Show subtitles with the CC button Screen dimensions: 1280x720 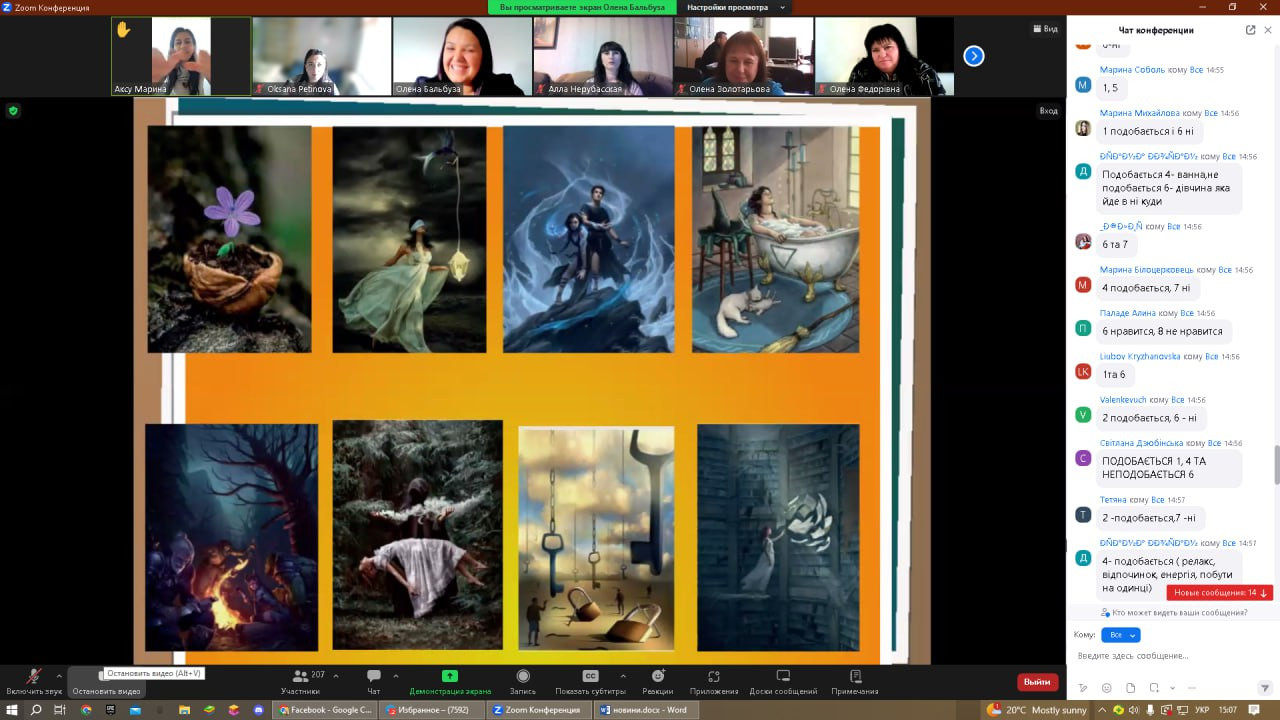[590, 681]
